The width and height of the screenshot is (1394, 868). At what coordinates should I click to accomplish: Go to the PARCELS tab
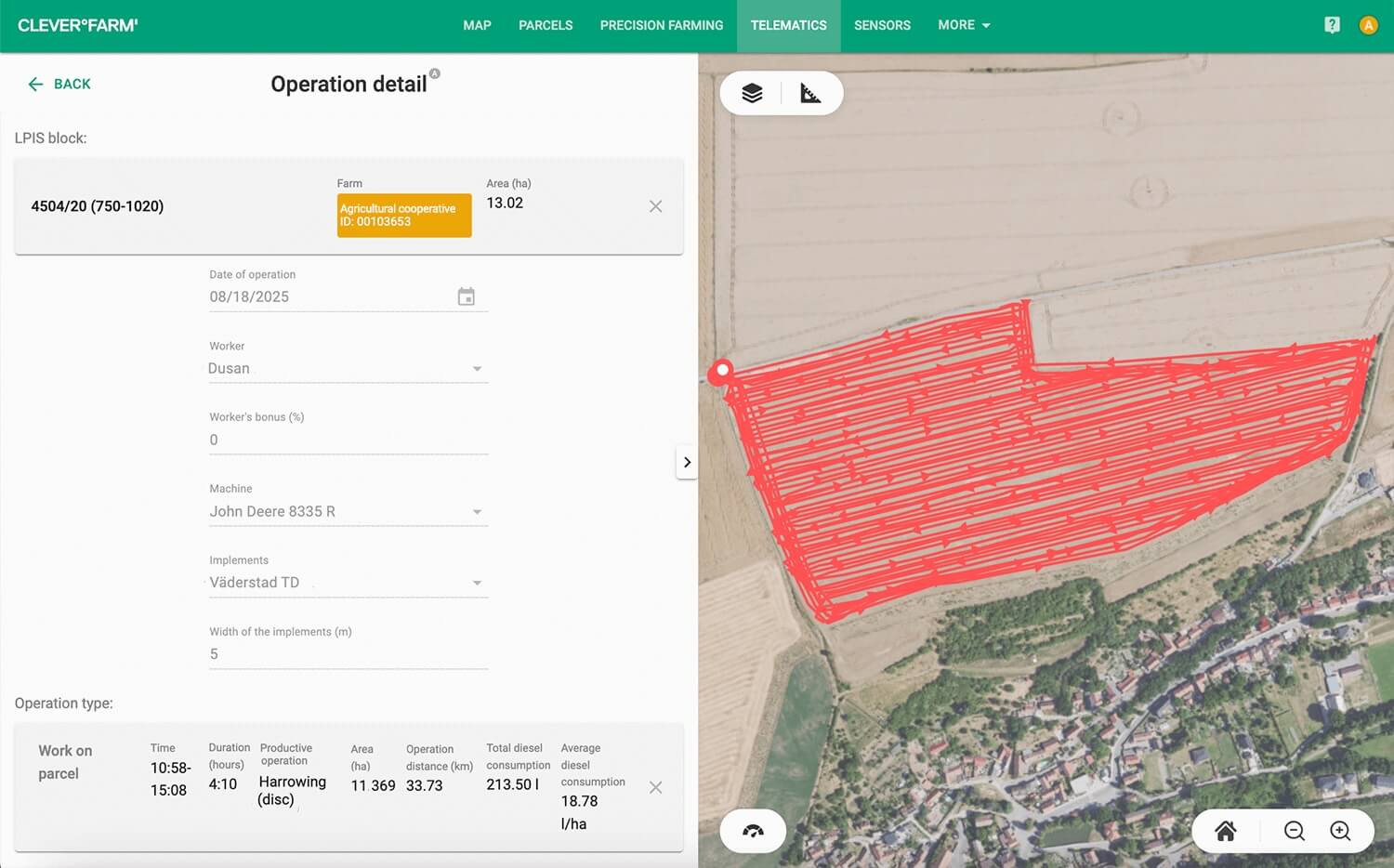click(x=546, y=25)
